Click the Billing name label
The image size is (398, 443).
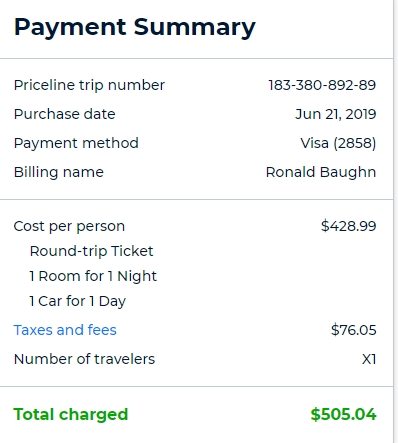59,173
